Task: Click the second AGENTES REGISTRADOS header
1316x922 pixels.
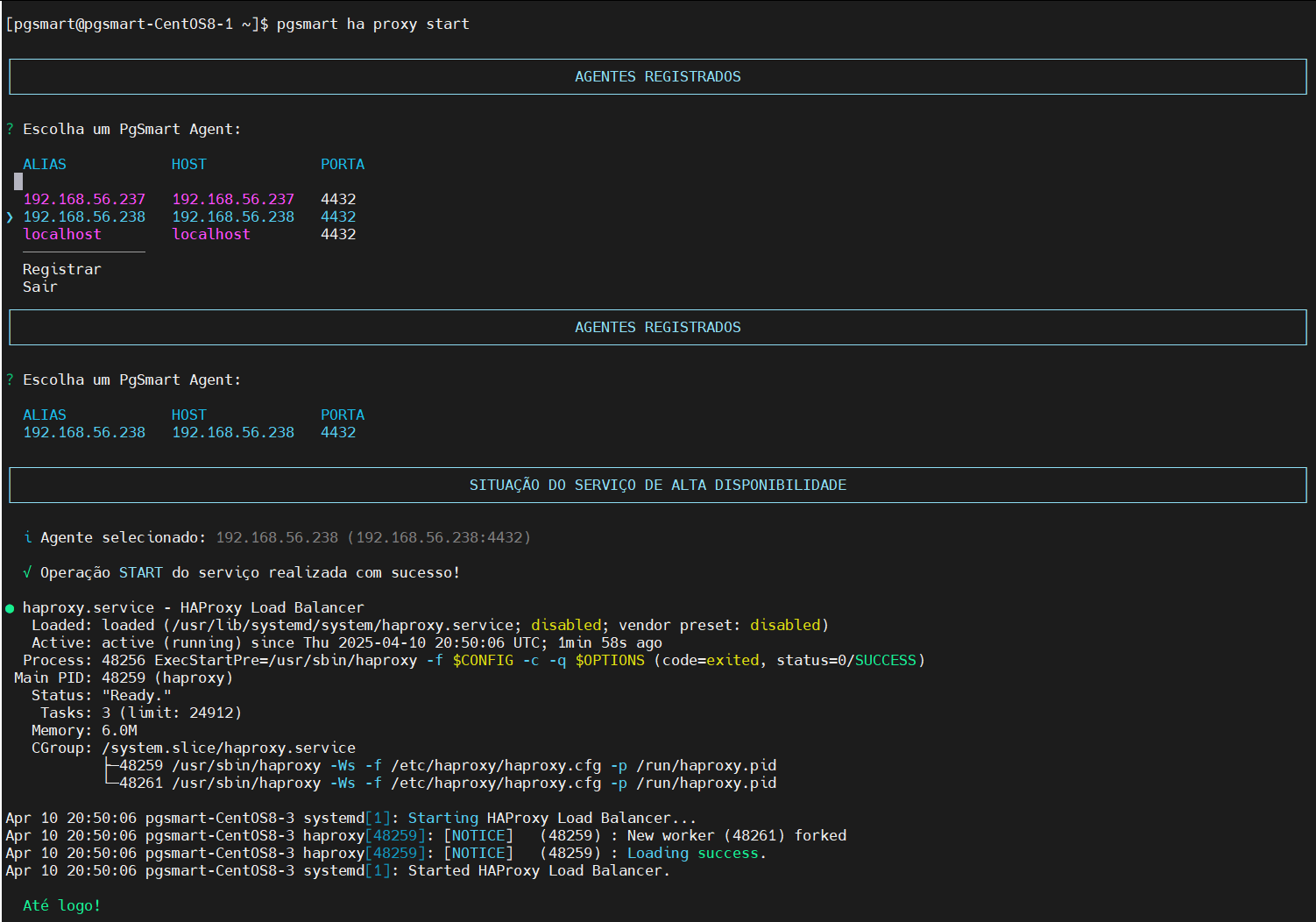Action: (x=657, y=327)
